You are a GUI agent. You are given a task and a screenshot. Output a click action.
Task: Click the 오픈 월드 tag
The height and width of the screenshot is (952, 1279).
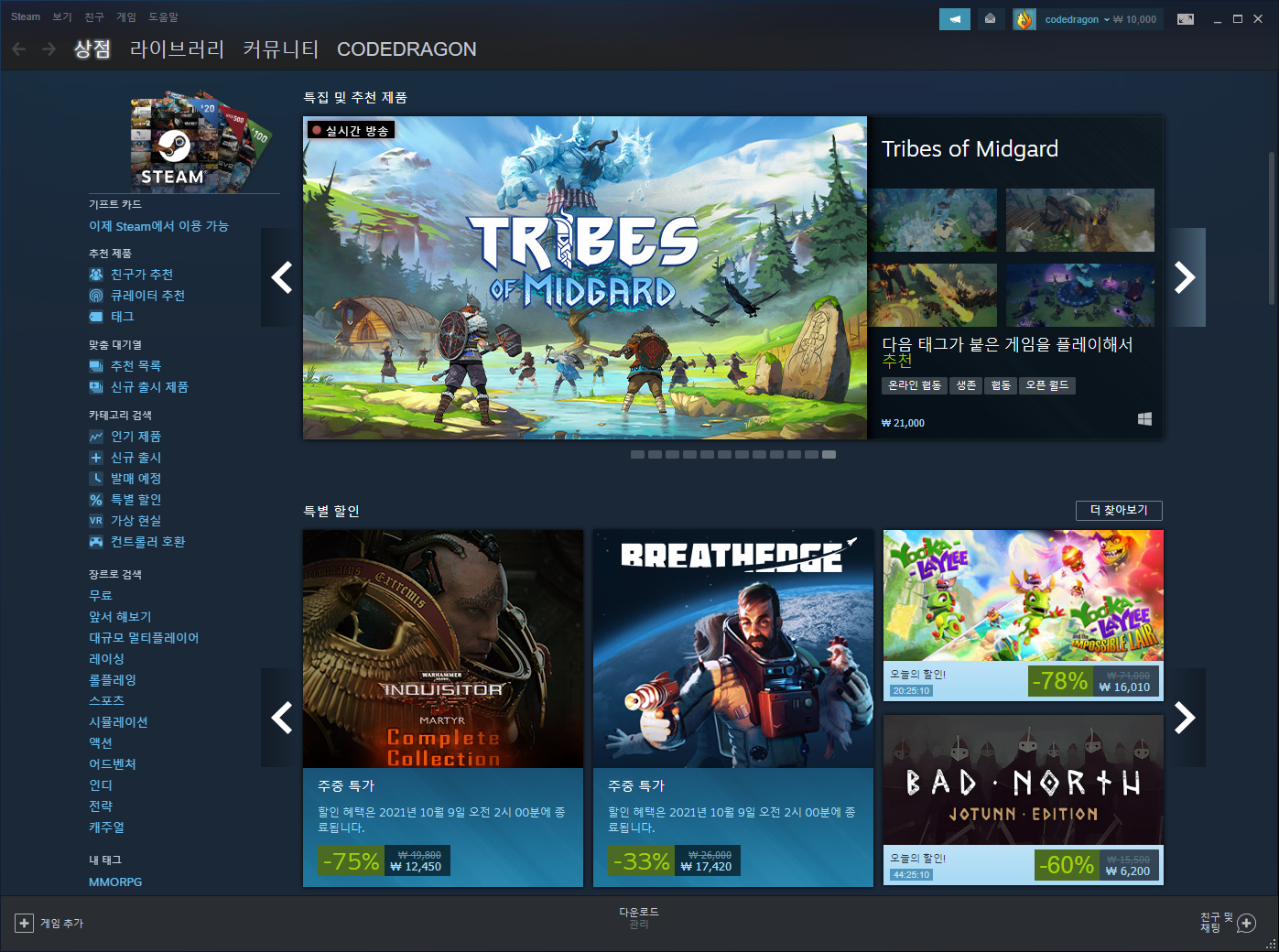[x=1047, y=385]
